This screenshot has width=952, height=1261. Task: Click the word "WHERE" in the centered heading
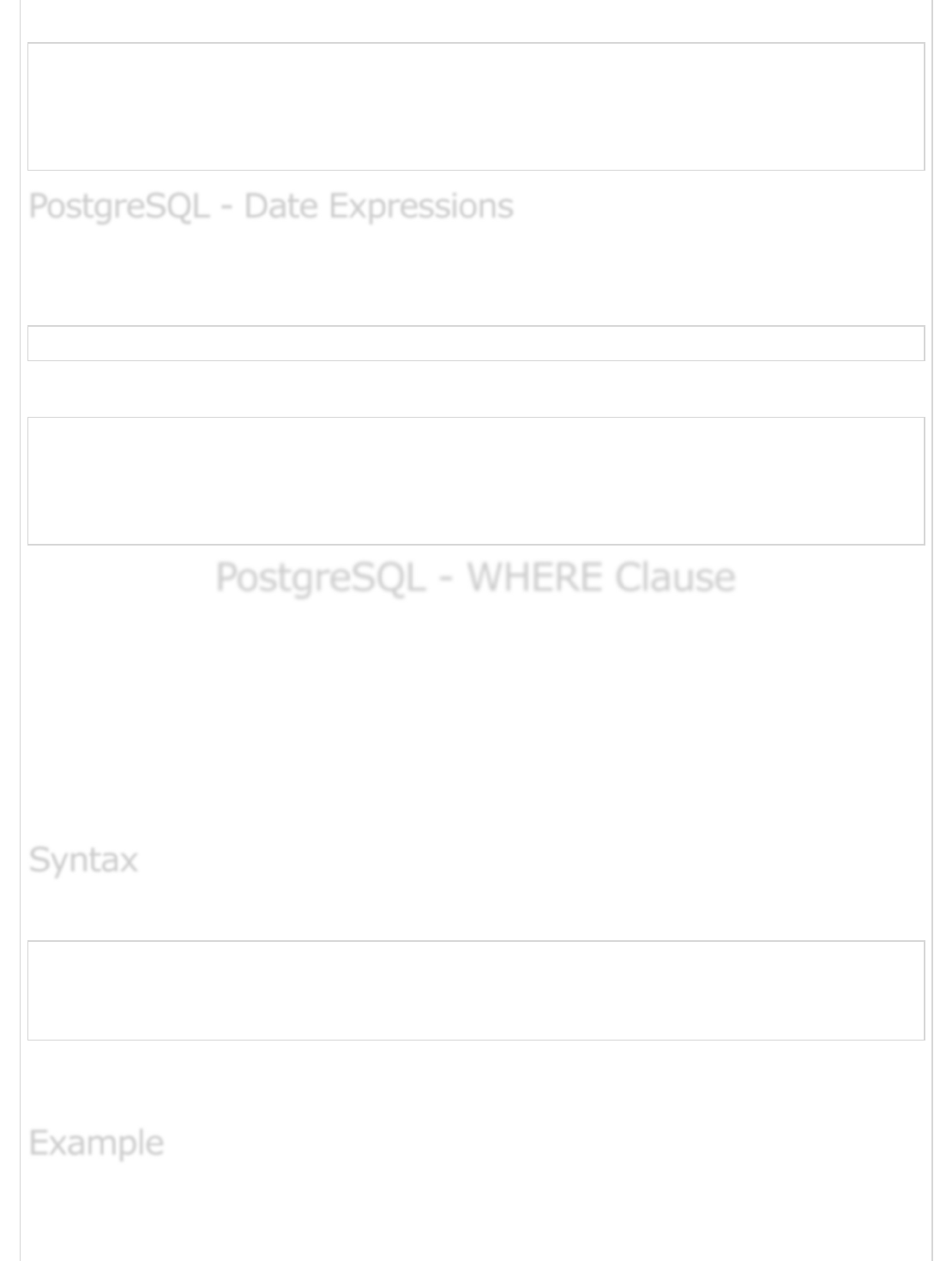point(535,577)
